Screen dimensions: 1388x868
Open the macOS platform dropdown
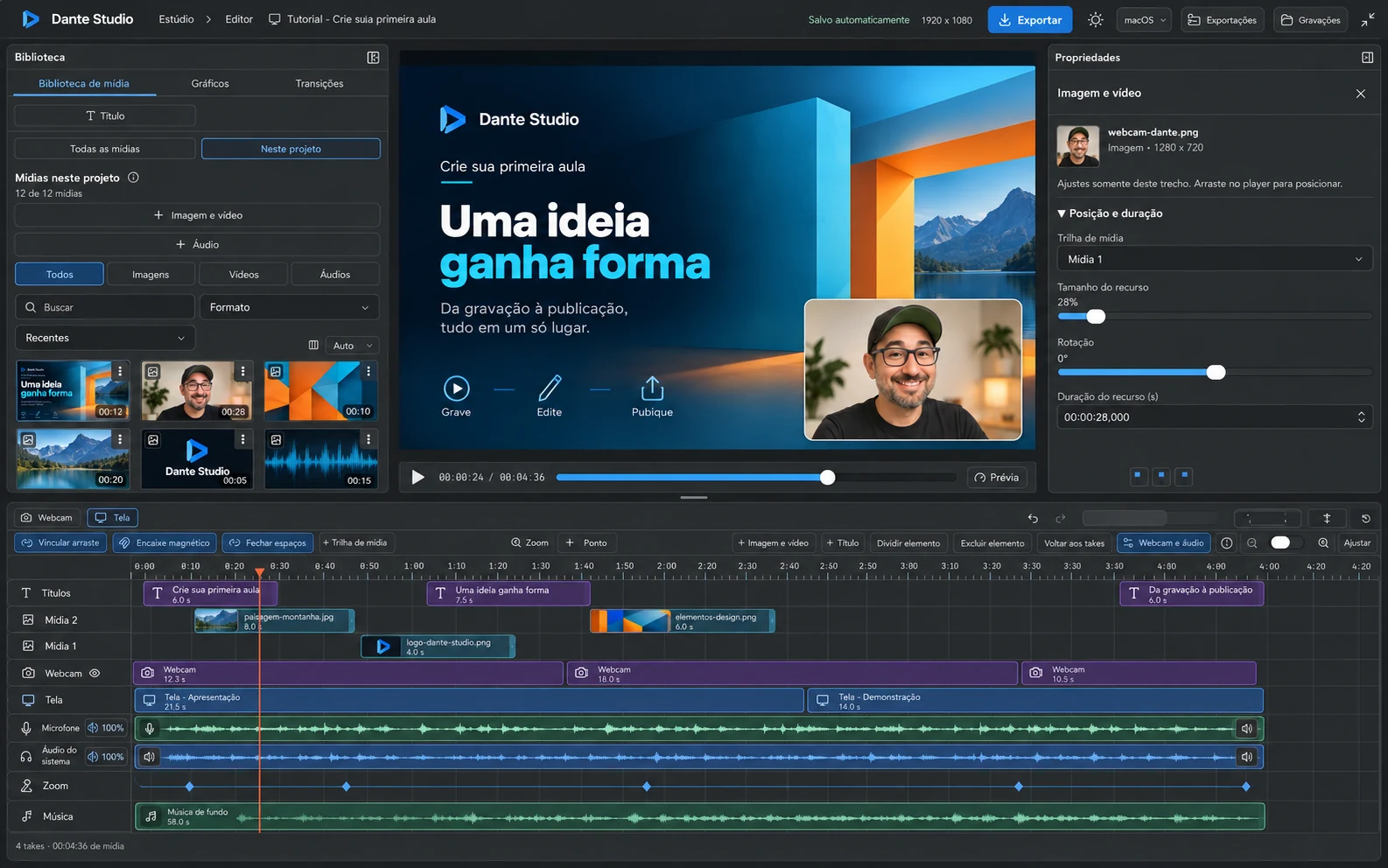click(x=1145, y=19)
